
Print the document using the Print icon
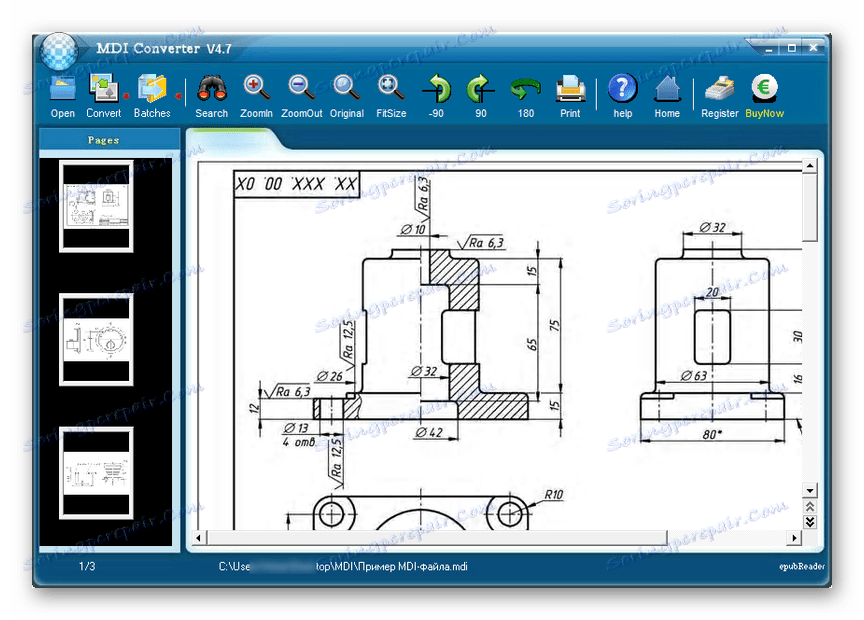570,89
